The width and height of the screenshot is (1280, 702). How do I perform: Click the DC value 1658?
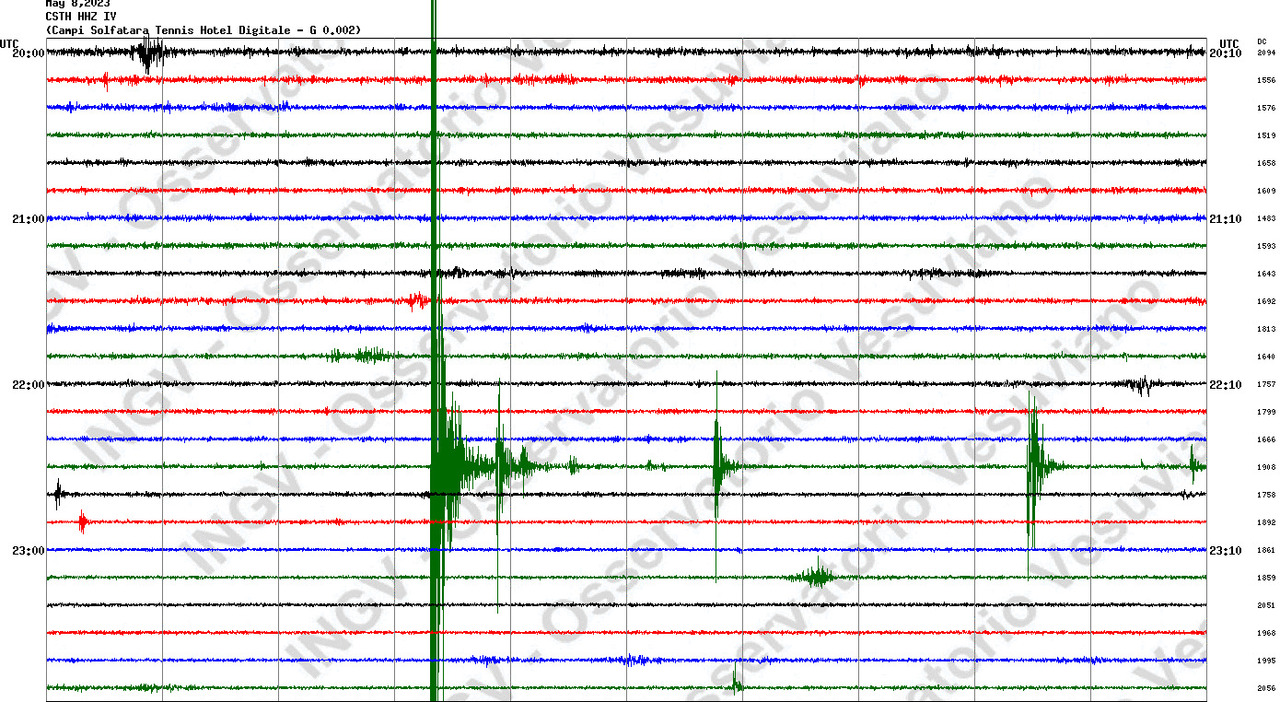[x=1266, y=163]
